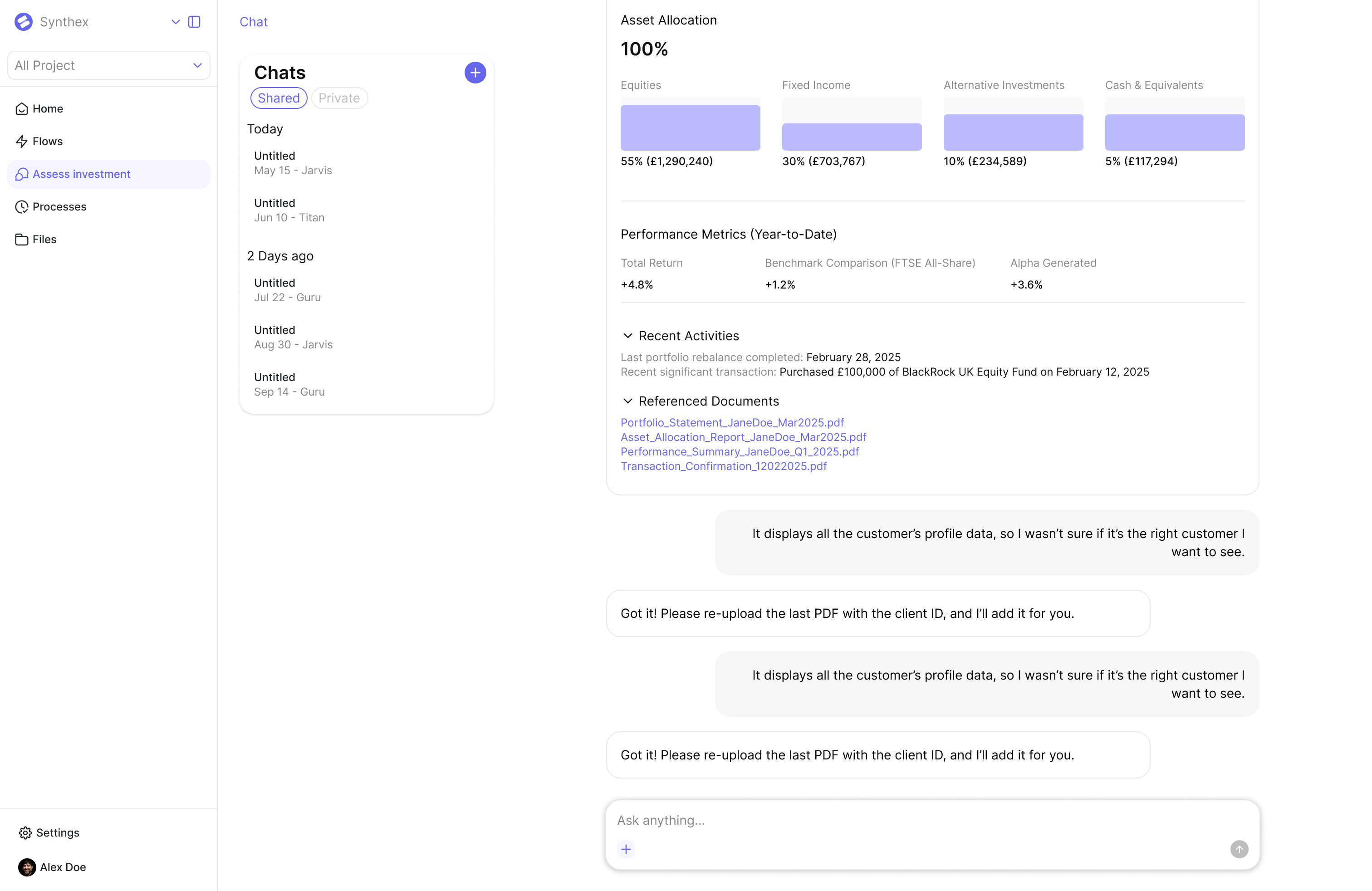Image resolution: width=1372 pixels, height=891 pixels.
Task: Click the February 28, 2025 rebalance date
Action: 853,357
